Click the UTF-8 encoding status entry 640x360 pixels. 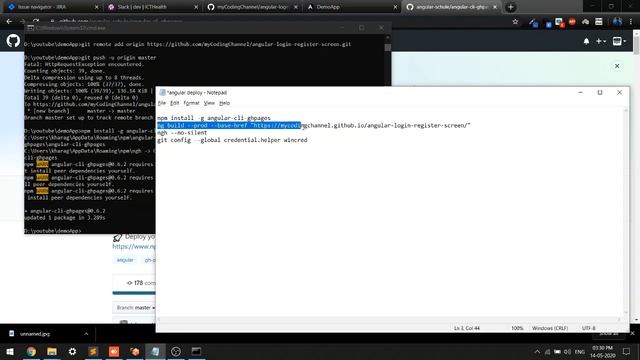(589, 328)
